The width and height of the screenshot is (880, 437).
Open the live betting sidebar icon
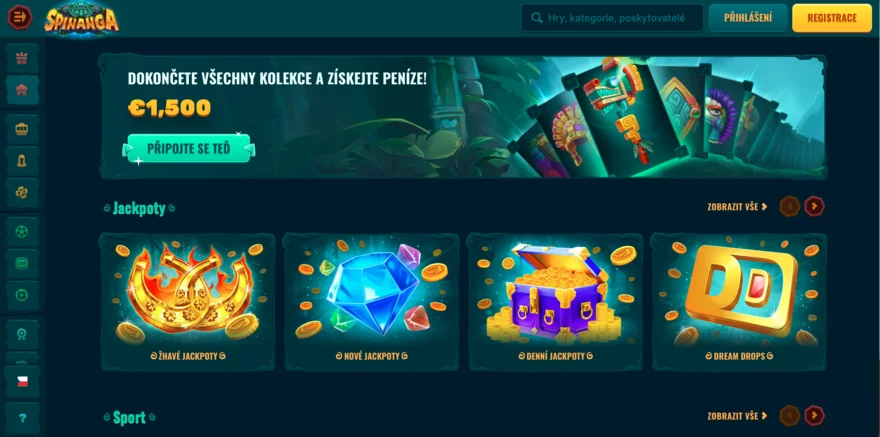(x=22, y=263)
